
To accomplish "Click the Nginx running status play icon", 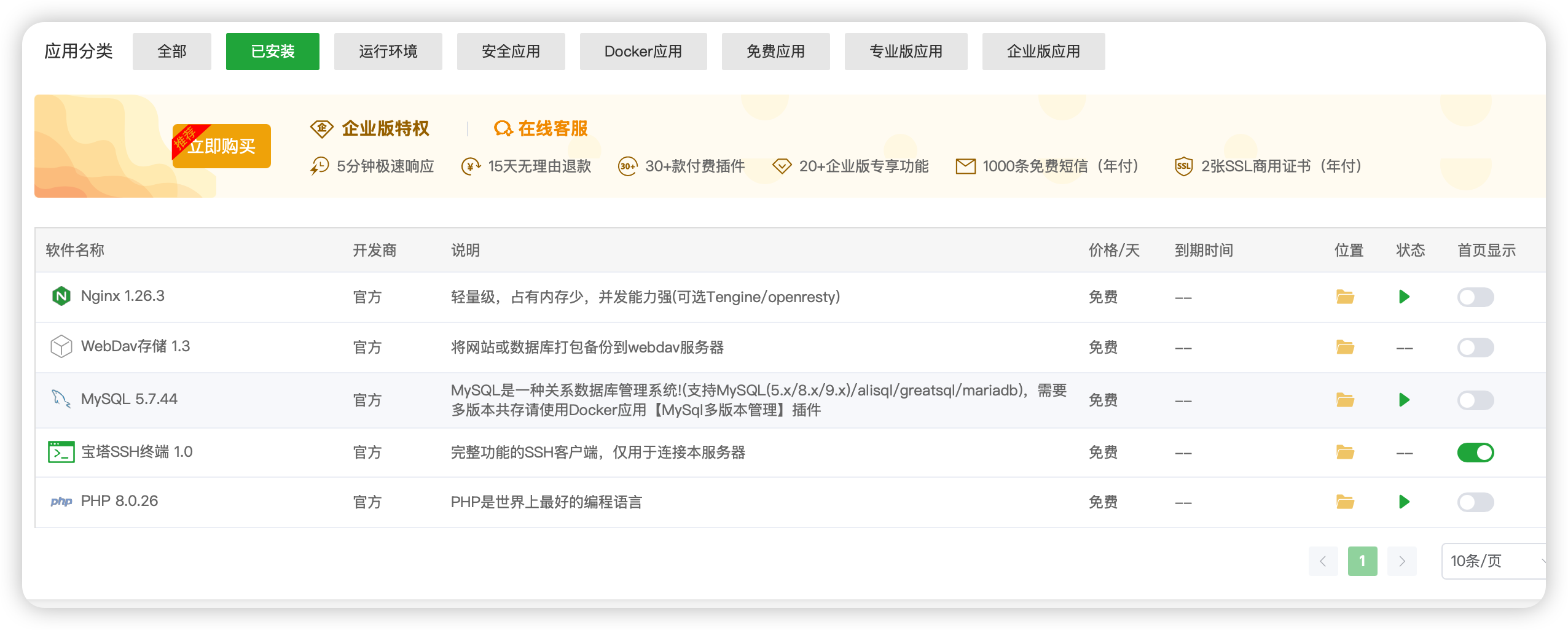I will [x=1404, y=297].
